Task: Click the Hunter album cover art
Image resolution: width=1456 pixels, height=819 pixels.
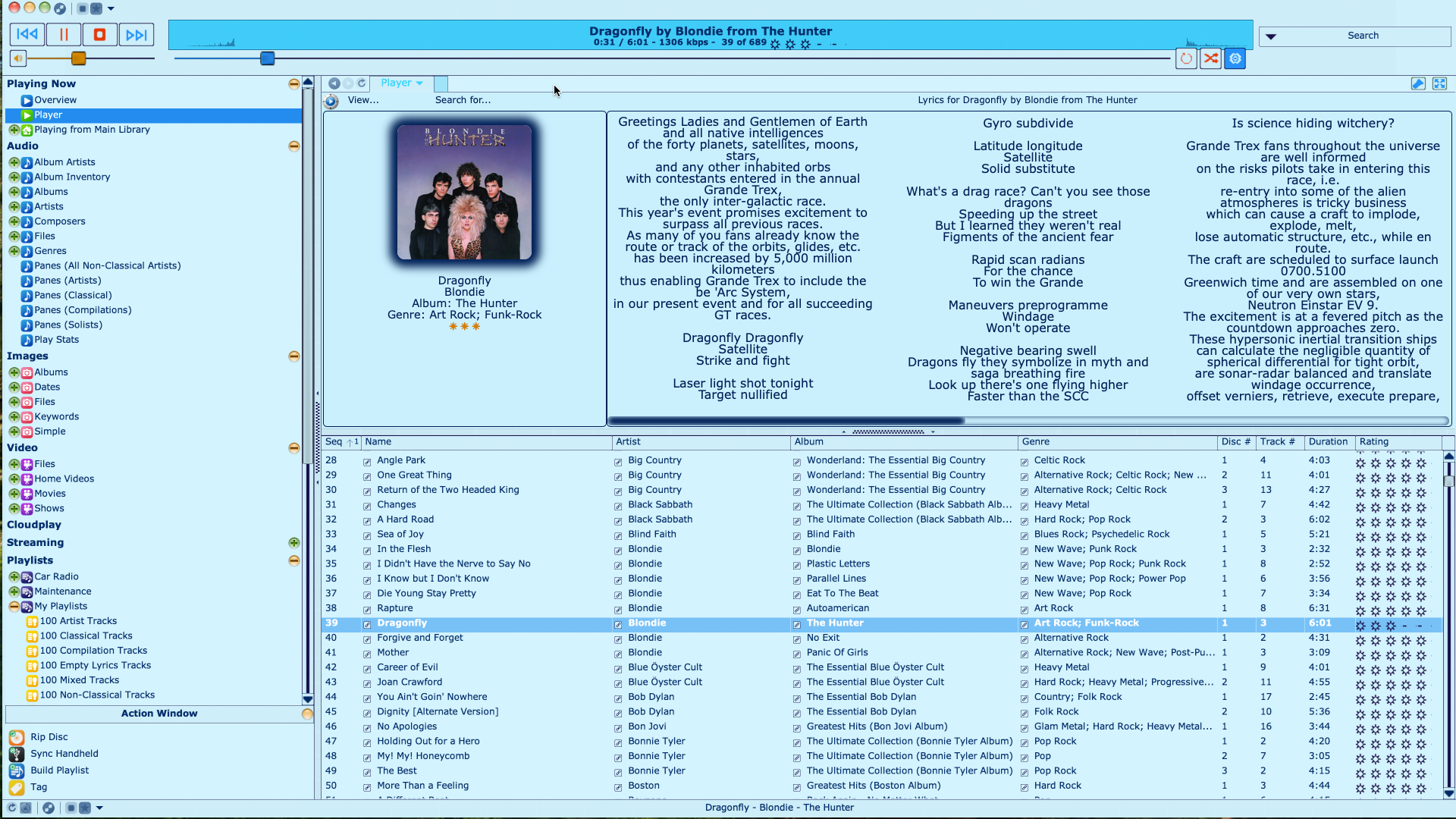Action: click(464, 193)
